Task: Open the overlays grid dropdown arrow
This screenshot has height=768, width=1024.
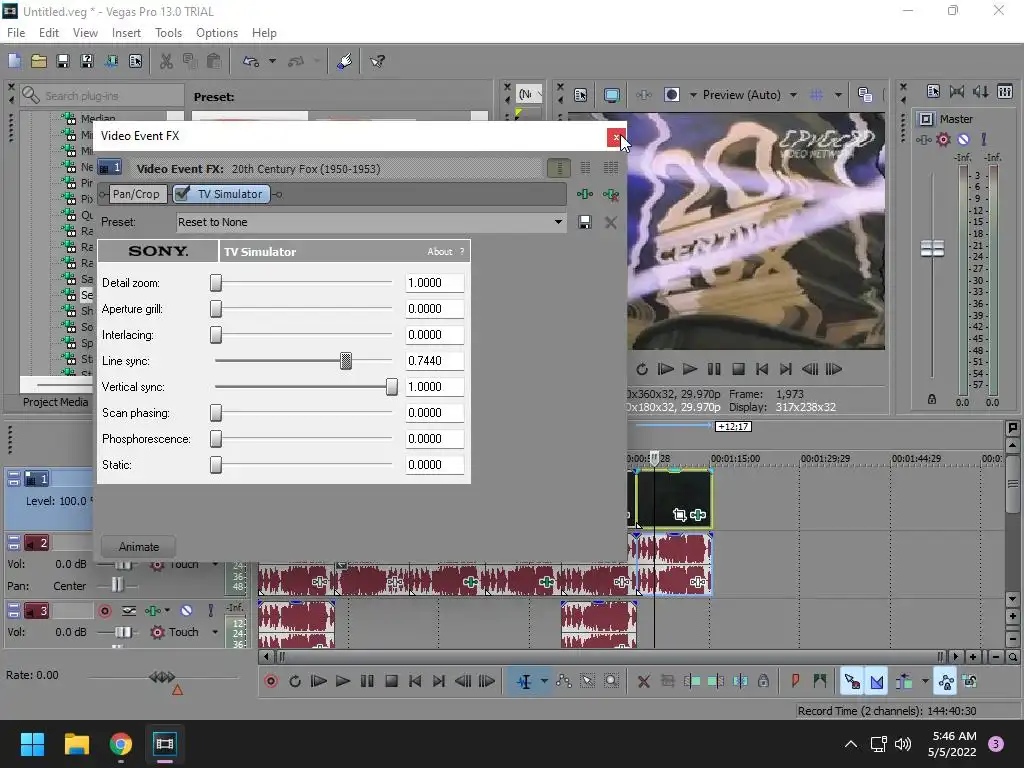Action: [838, 95]
